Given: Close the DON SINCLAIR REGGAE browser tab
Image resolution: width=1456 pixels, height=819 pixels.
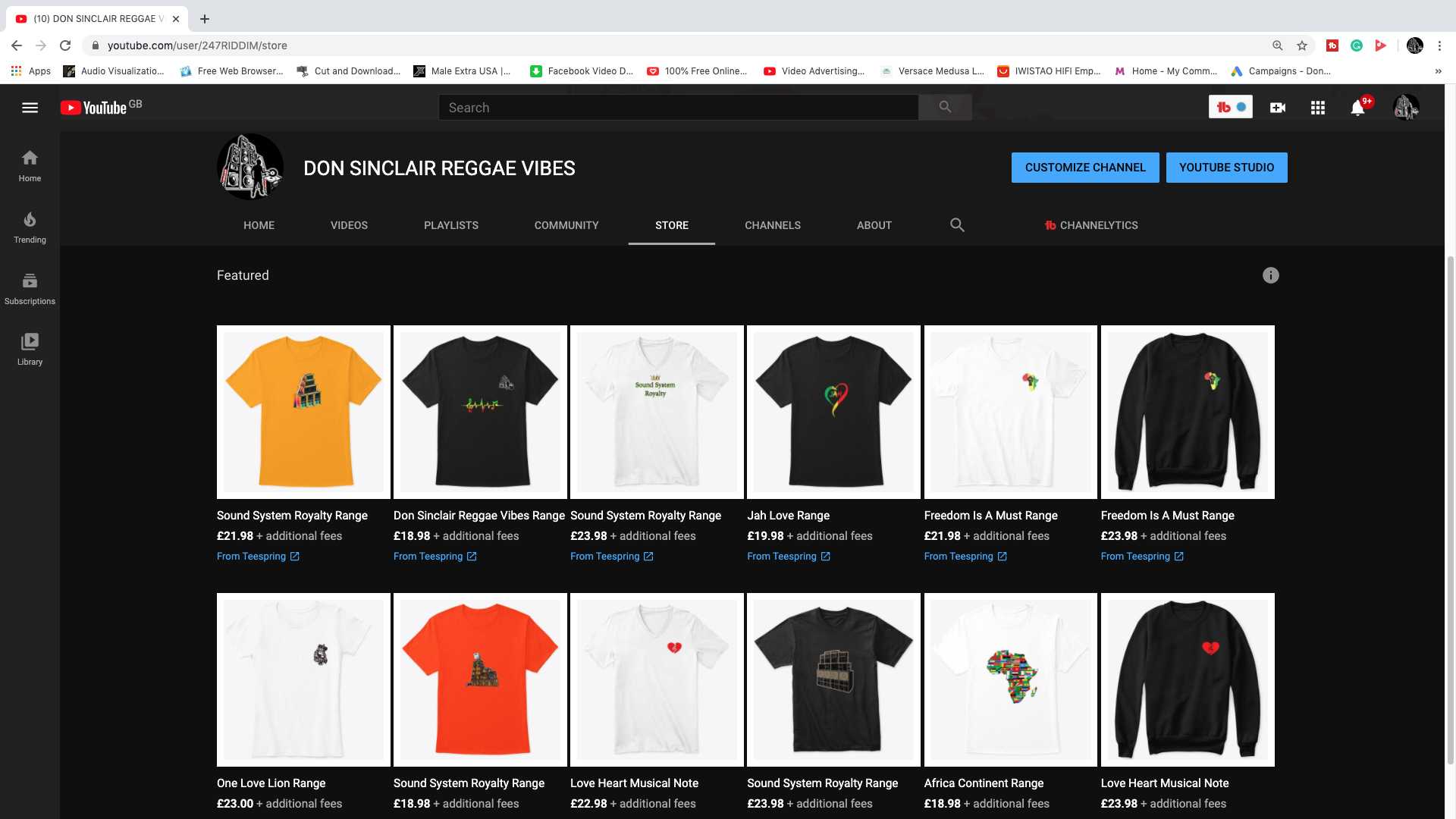Looking at the screenshot, I should [x=176, y=19].
